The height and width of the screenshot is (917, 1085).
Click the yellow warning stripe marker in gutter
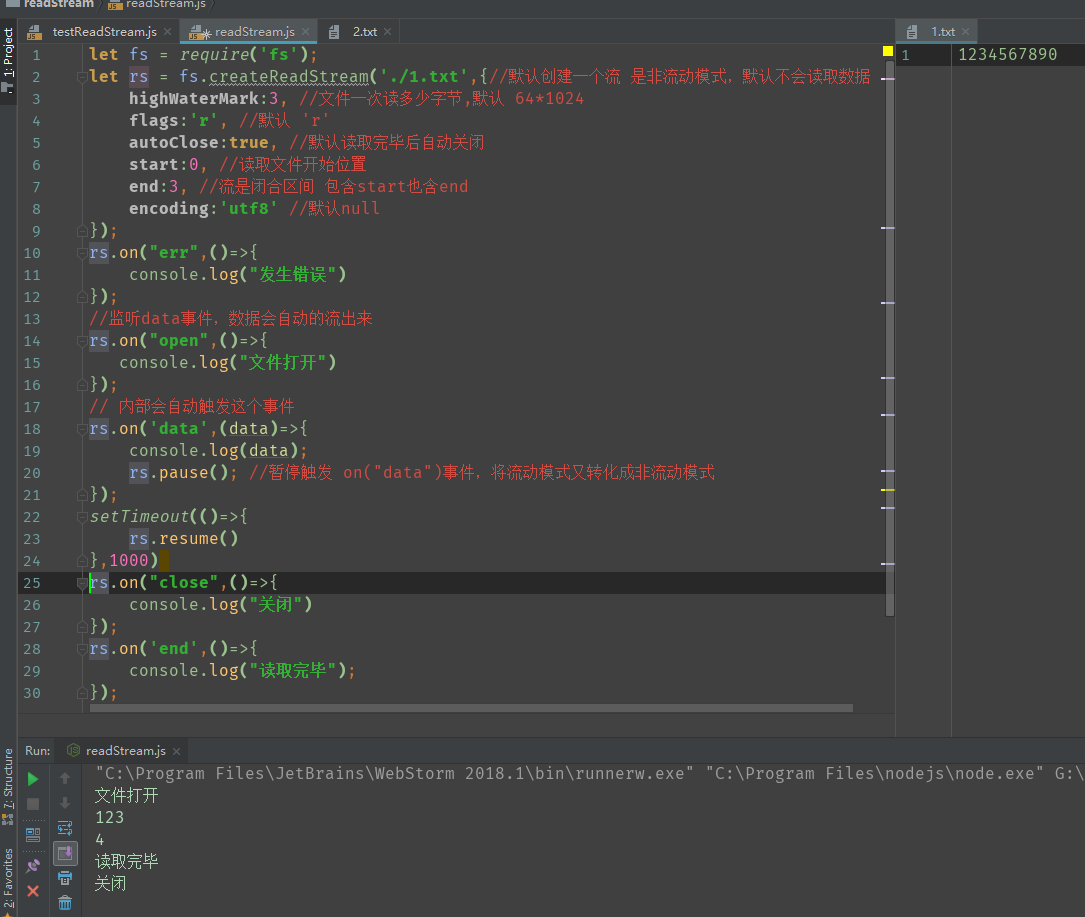click(888, 490)
